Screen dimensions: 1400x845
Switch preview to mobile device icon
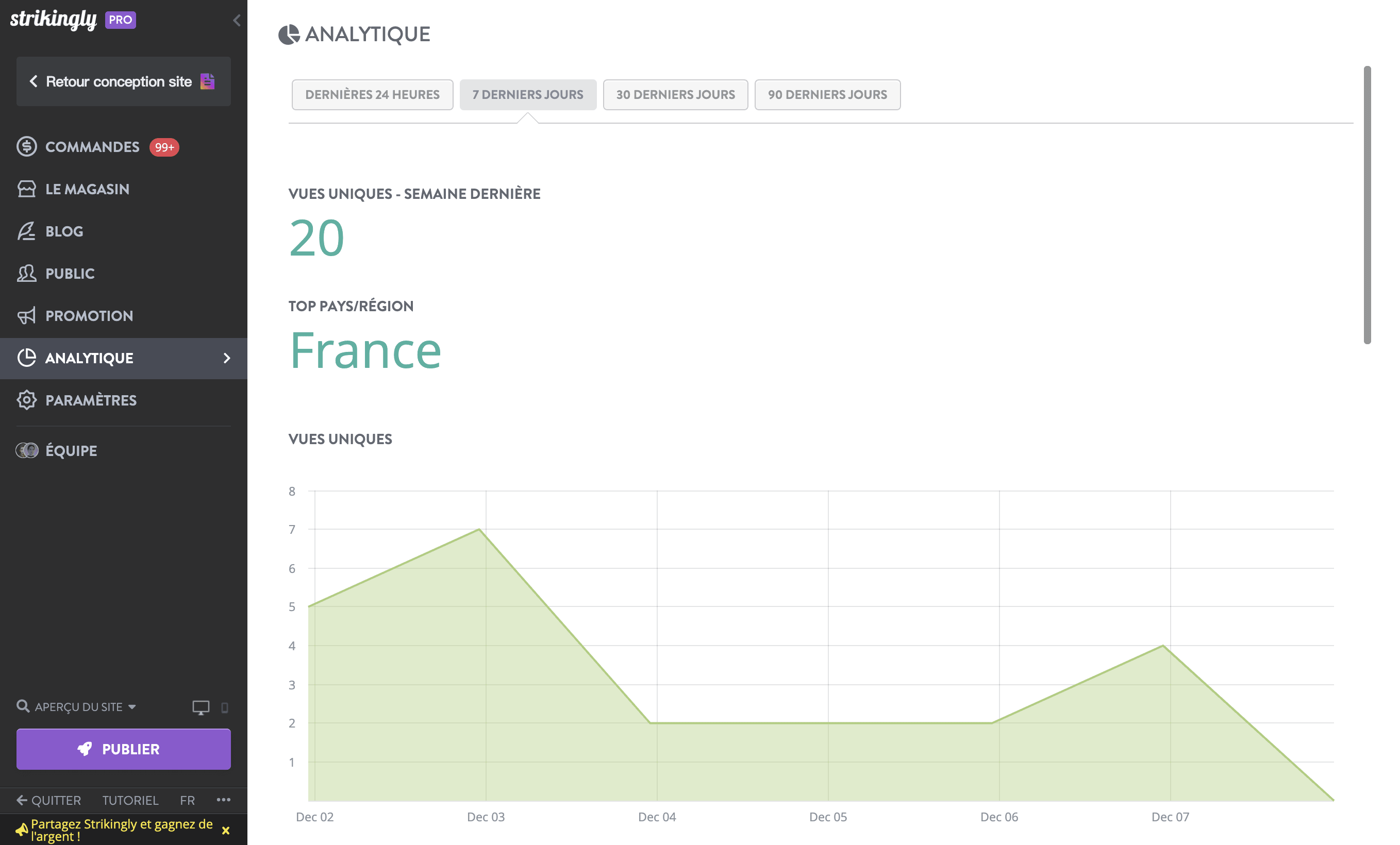coord(226,707)
